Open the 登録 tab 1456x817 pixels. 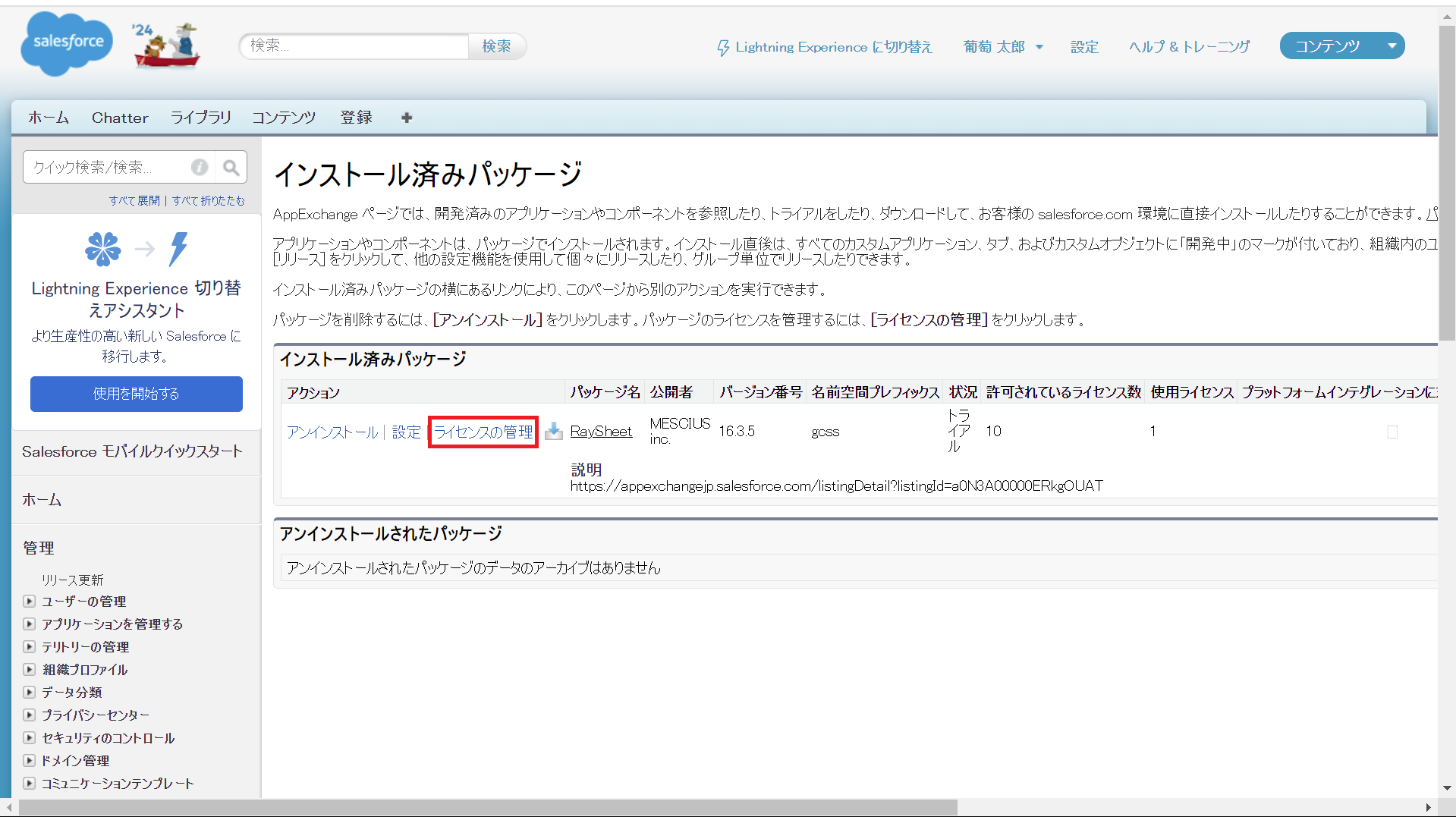tap(357, 118)
